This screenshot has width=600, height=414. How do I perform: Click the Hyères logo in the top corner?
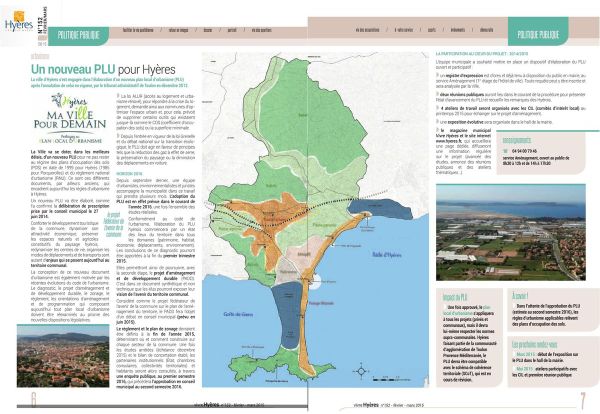click(x=19, y=21)
